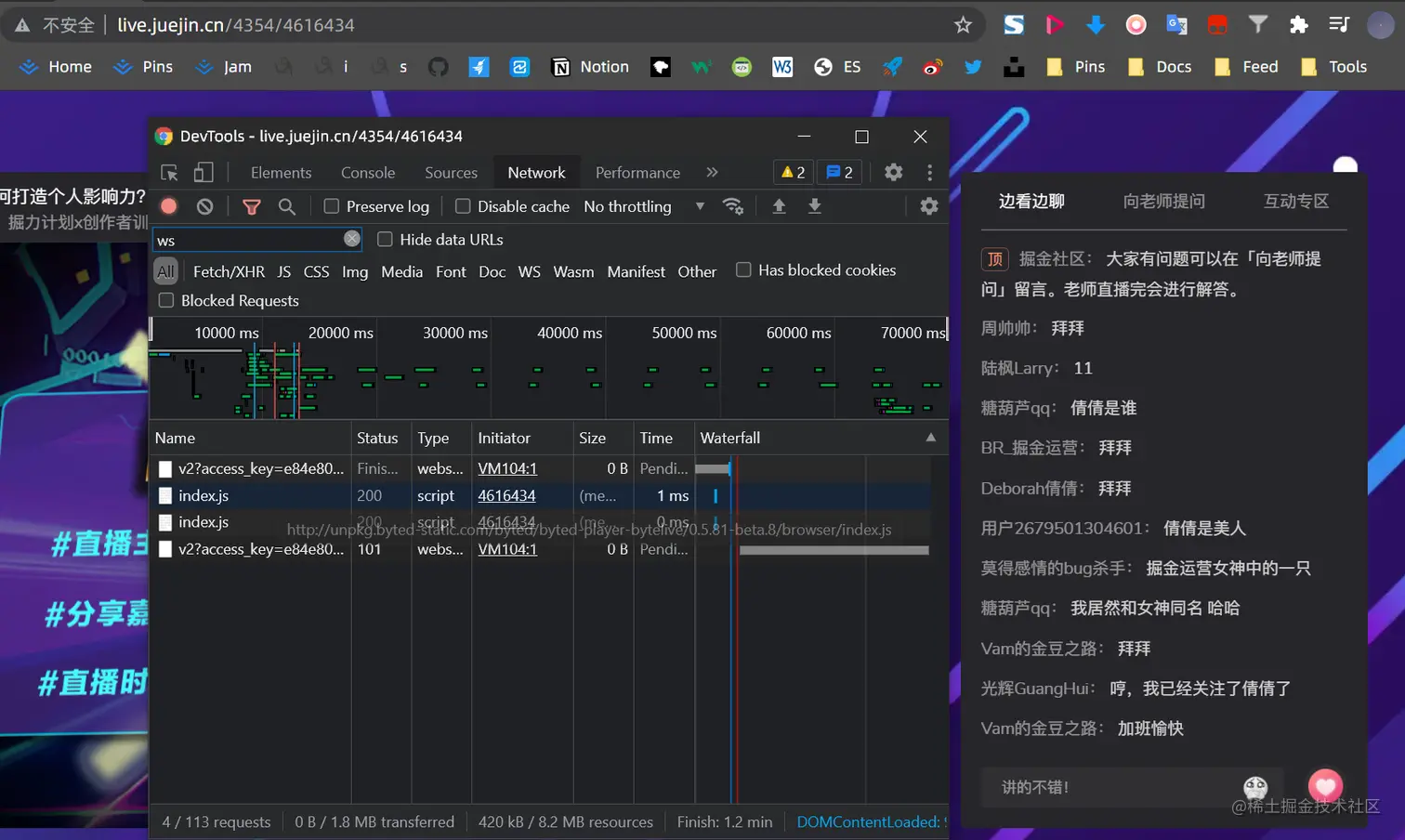This screenshot has height=840, width=1405.
Task: Stop recording network log
Action: click(x=168, y=206)
